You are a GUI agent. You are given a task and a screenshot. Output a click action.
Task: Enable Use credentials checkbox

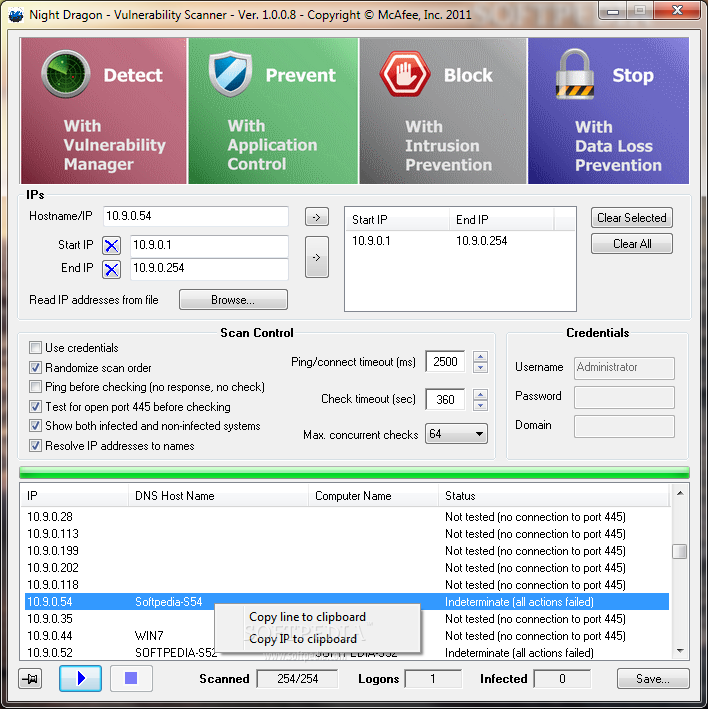coord(35,348)
